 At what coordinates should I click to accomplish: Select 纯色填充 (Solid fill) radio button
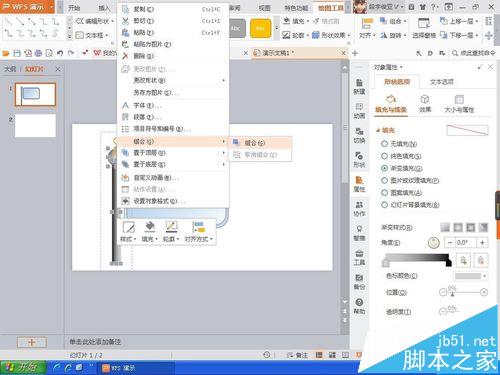click(x=384, y=156)
